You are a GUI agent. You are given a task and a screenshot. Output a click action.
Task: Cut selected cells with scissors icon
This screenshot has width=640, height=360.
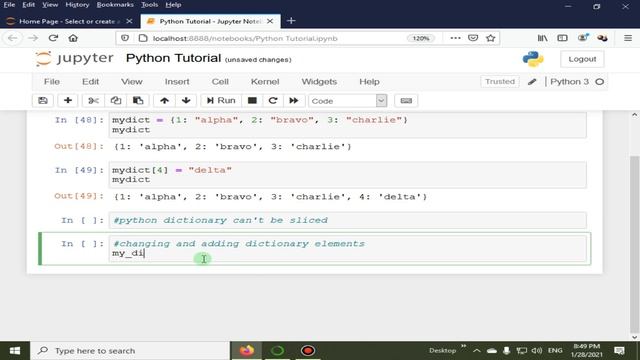[93, 101]
